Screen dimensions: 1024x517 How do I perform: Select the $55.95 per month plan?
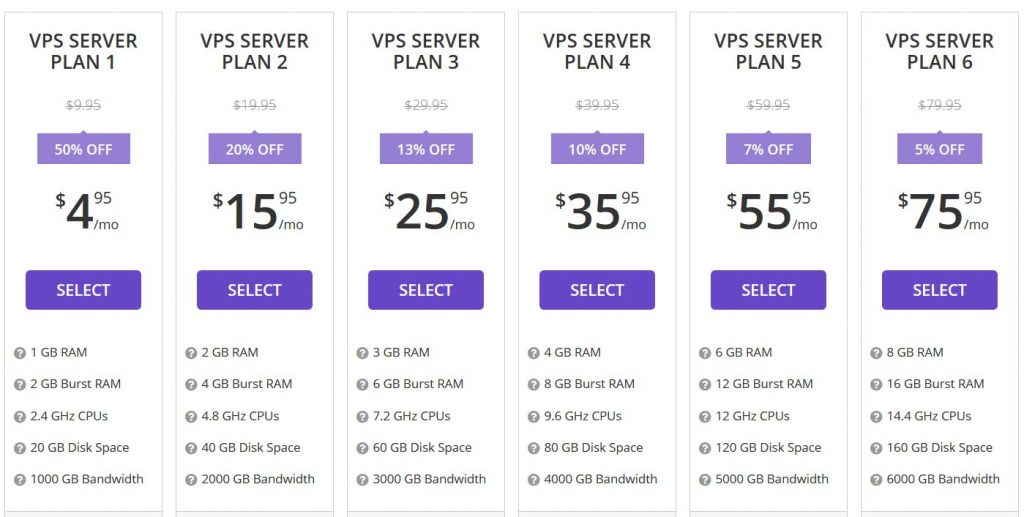click(768, 290)
